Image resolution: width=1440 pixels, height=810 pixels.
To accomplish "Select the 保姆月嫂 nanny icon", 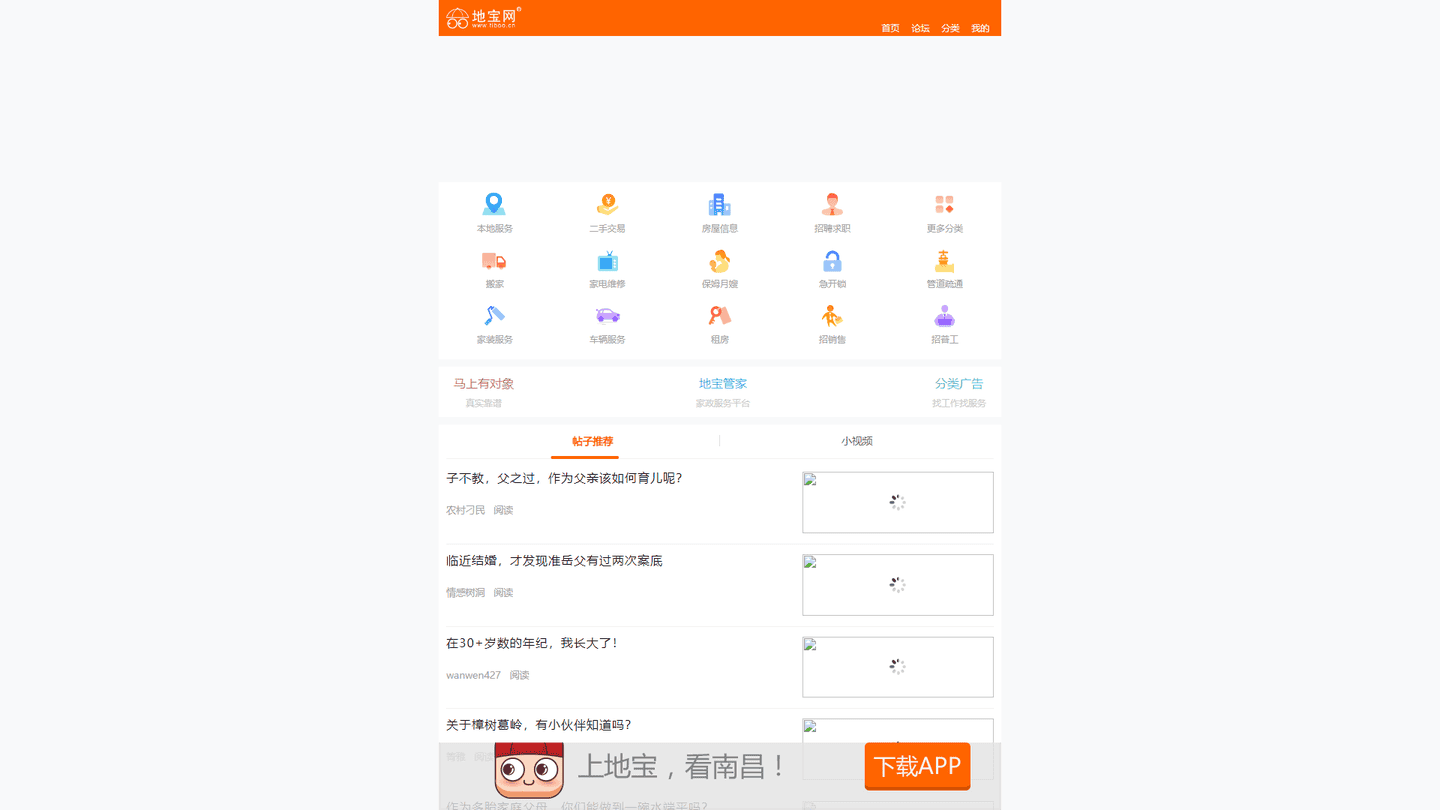I will [x=719, y=261].
